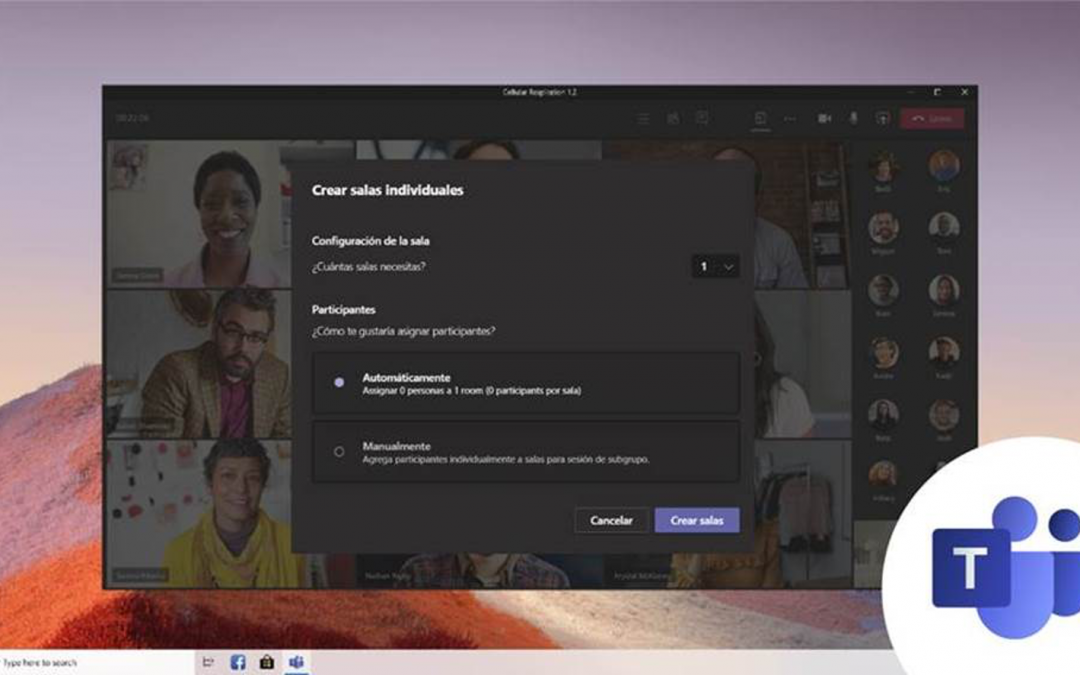Leave the meeting with the red button
This screenshot has width=1080, height=675.
click(x=932, y=118)
